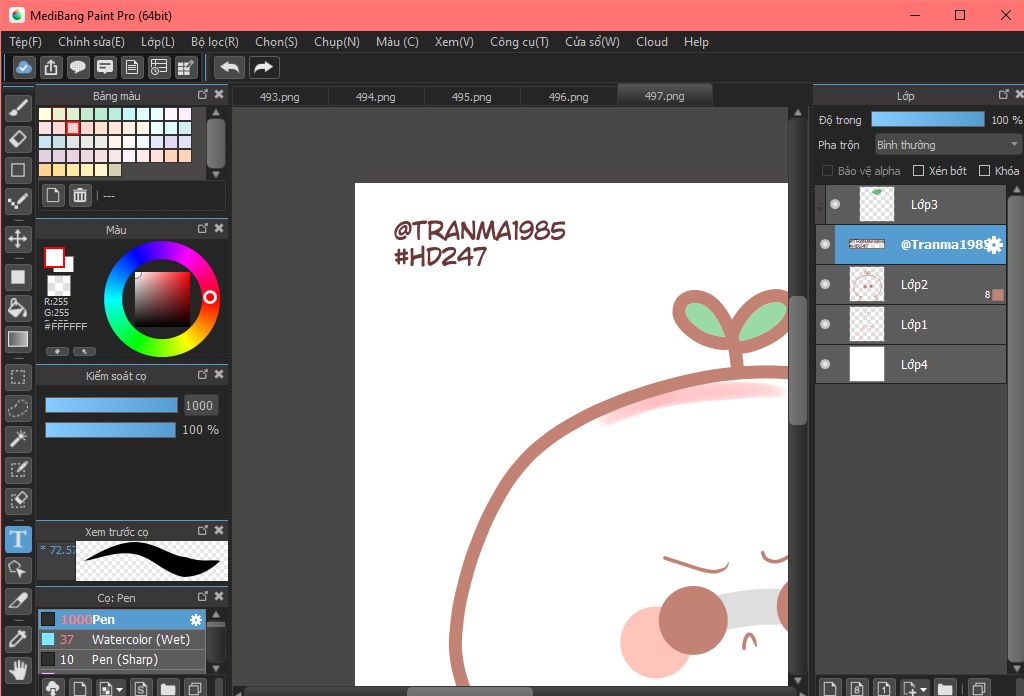The width and height of the screenshot is (1024, 696).
Task: Undock the Màu panel
Action: [202, 228]
